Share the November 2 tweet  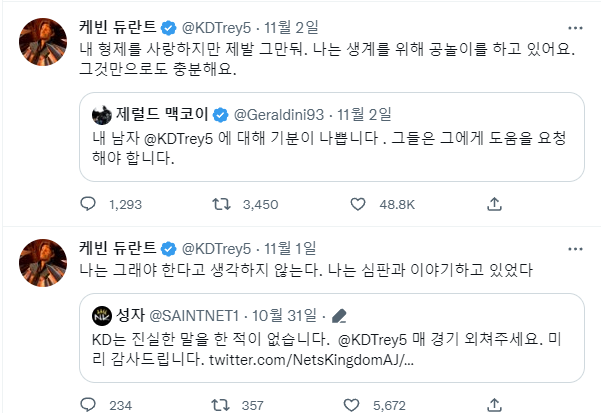492,204
